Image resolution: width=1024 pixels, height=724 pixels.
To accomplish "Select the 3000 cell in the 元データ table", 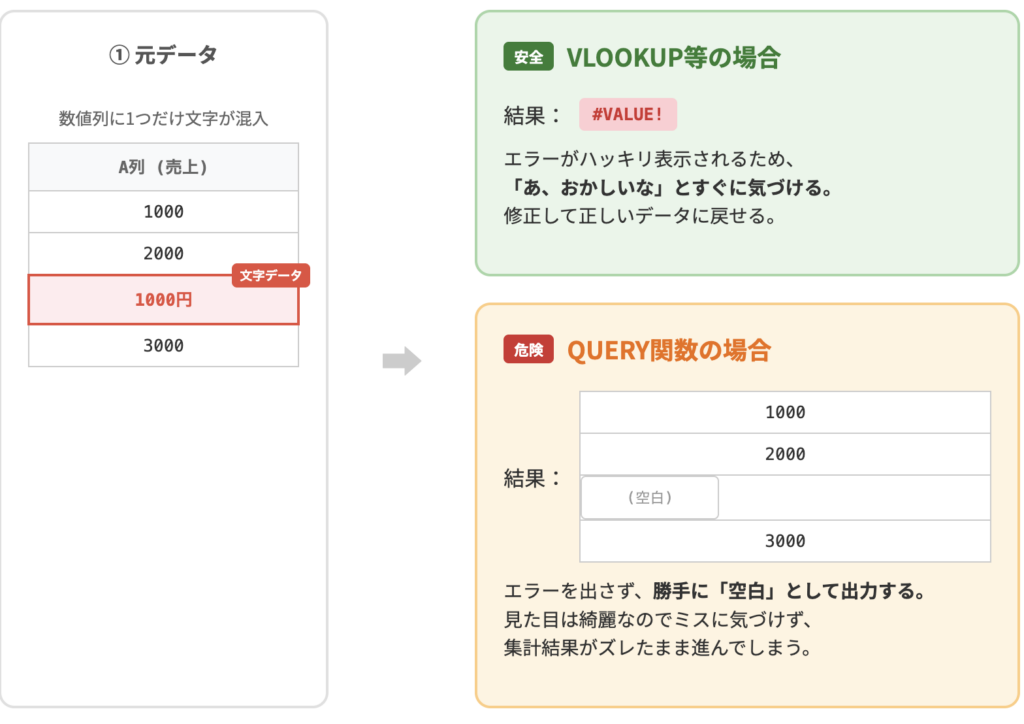I will [x=163, y=345].
